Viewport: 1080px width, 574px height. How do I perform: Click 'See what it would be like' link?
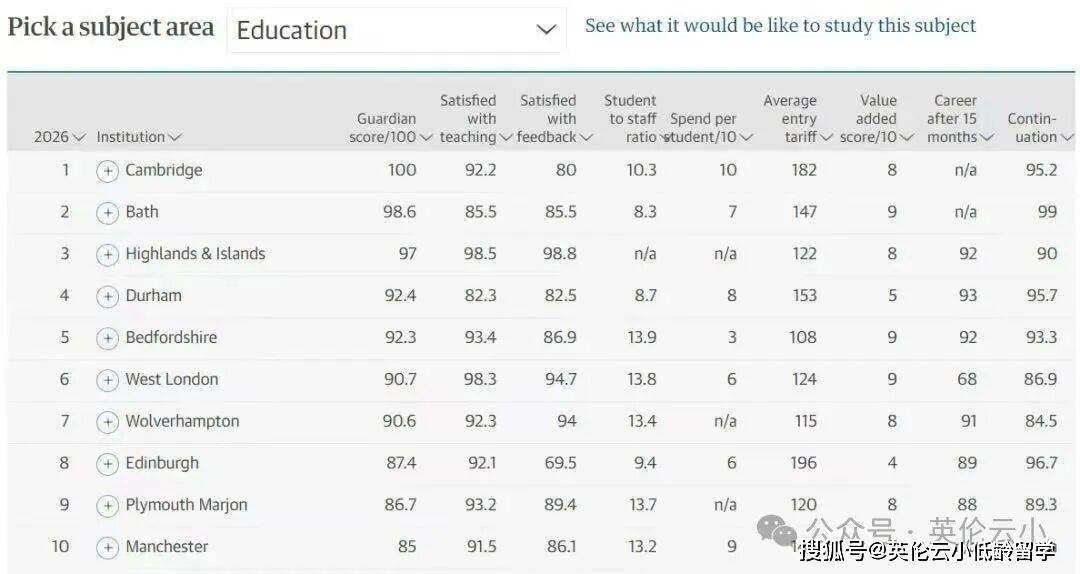[x=780, y=26]
